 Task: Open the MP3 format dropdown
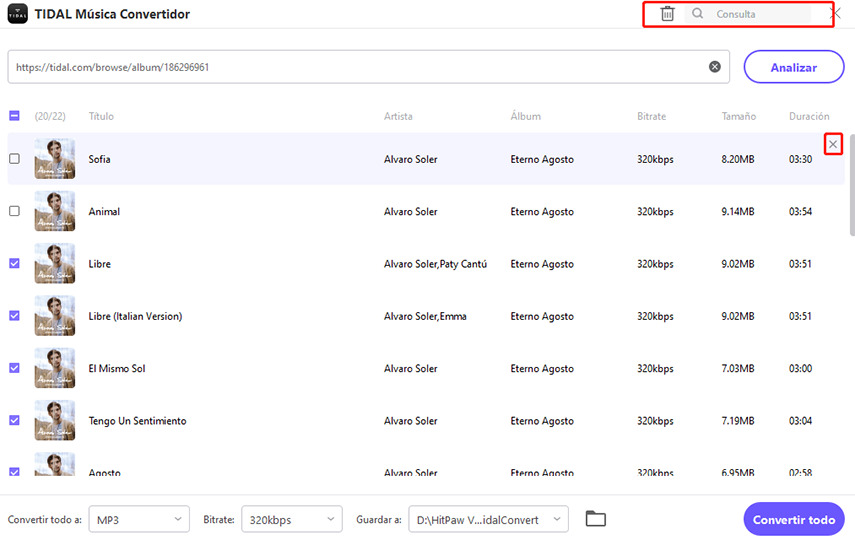coord(139,519)
